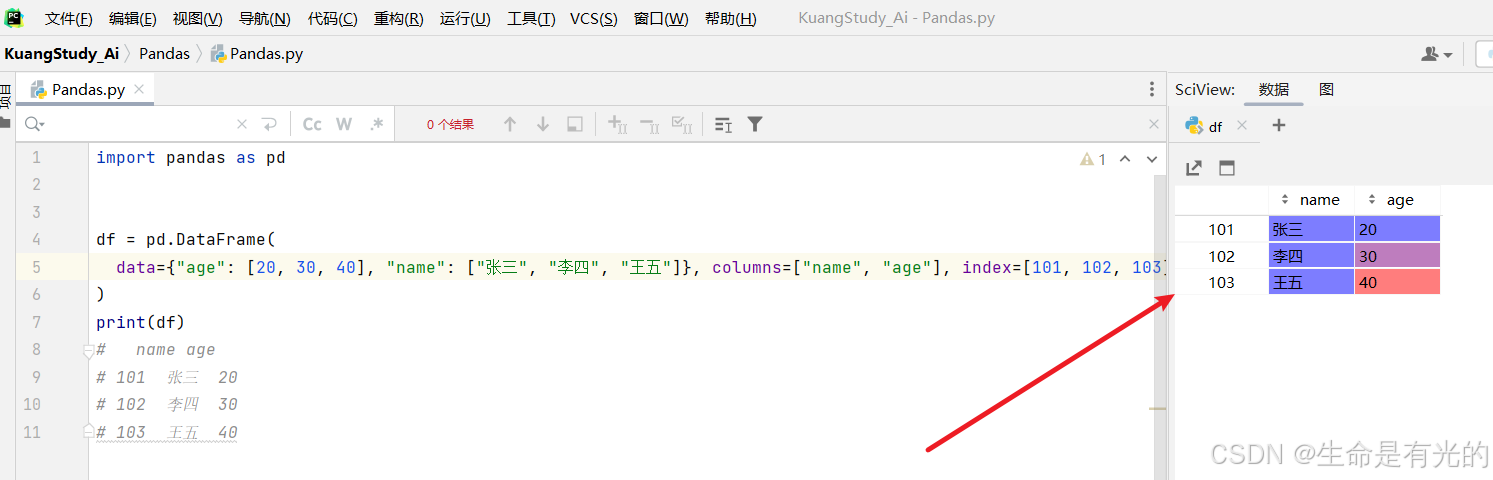Open the 工具(T) menu
The image size is (1493, 480).
(531, 19)
